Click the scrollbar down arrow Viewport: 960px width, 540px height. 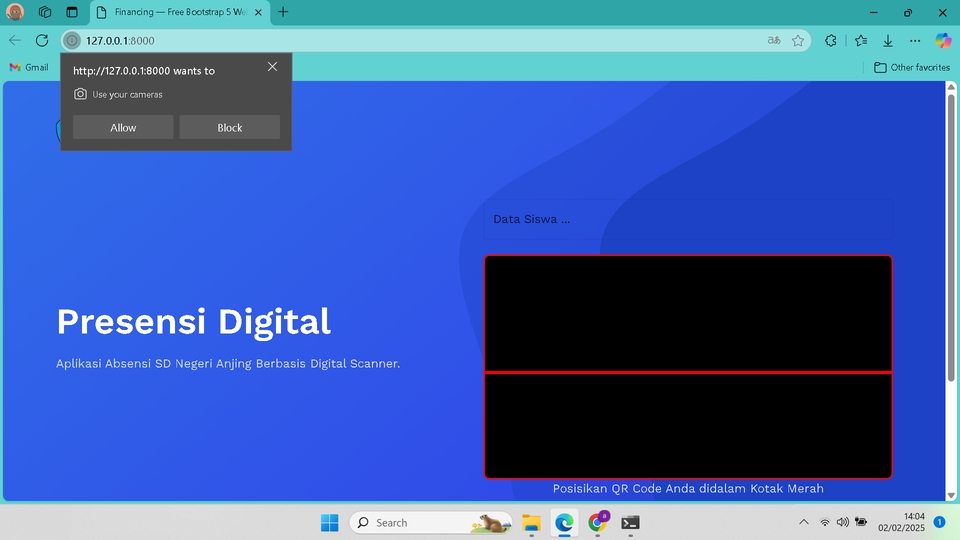pyautogui.click(x=951, y=495)
